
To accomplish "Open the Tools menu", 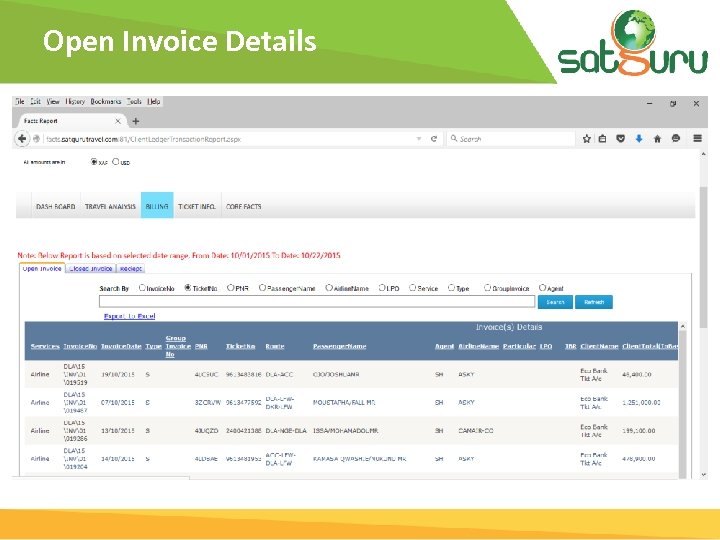I will (x=134, y=101).
